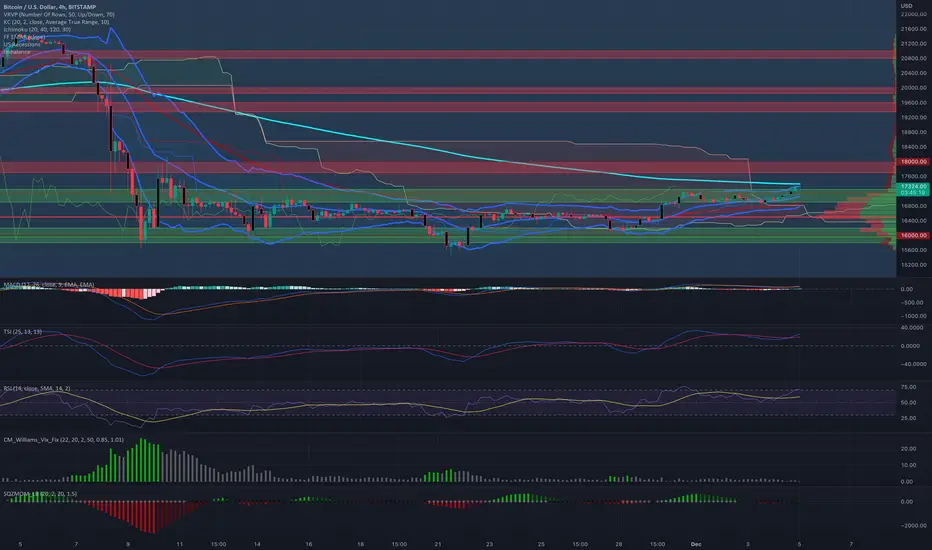This screenshot has height=550, width=932.
Task: Click the 14 date label on time axis
Action: coord(257,544)
